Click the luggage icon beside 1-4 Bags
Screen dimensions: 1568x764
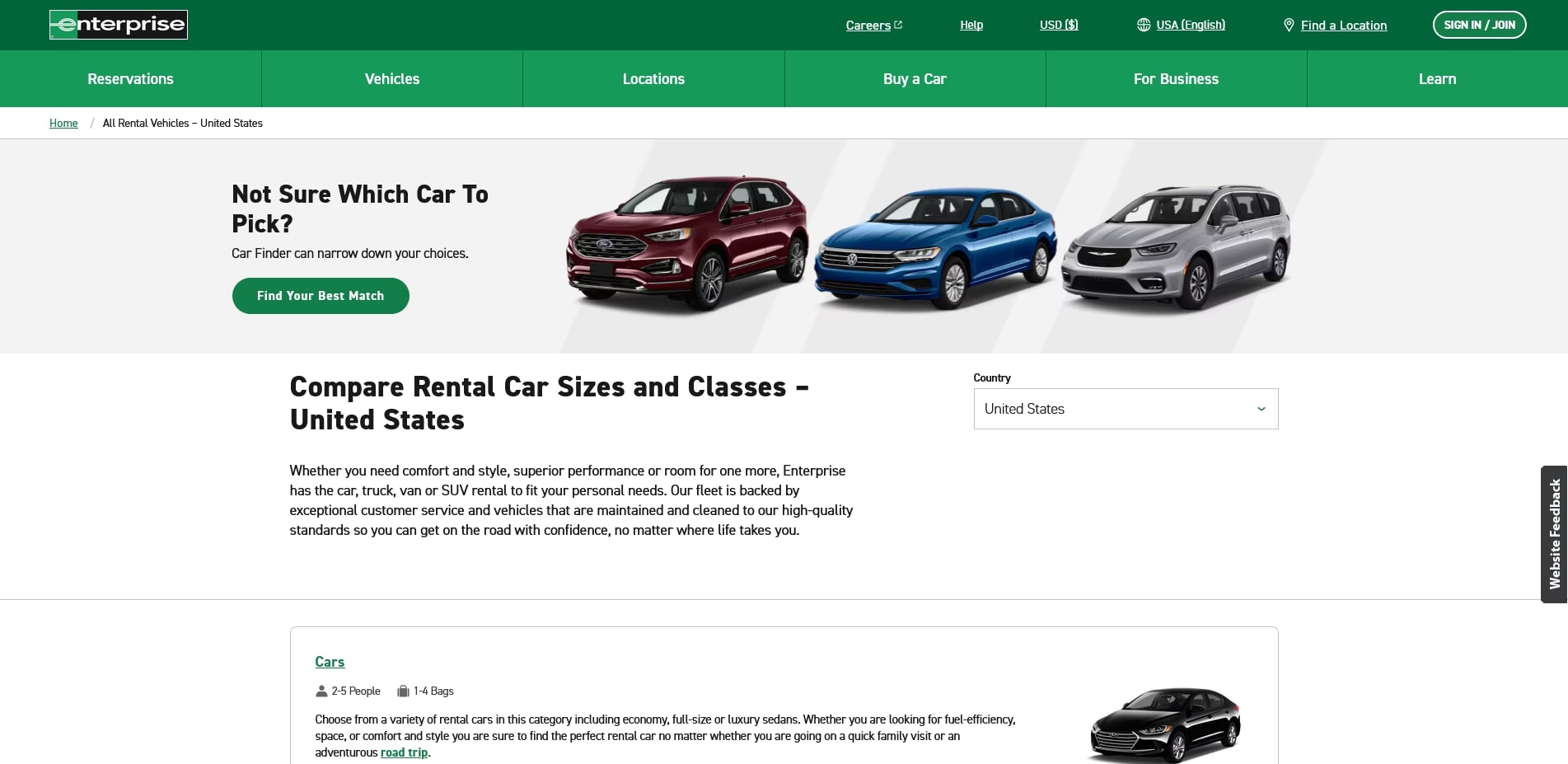pos(403,691)
